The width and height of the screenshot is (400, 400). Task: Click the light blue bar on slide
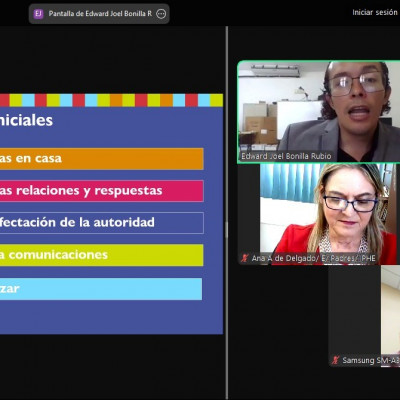101,289
